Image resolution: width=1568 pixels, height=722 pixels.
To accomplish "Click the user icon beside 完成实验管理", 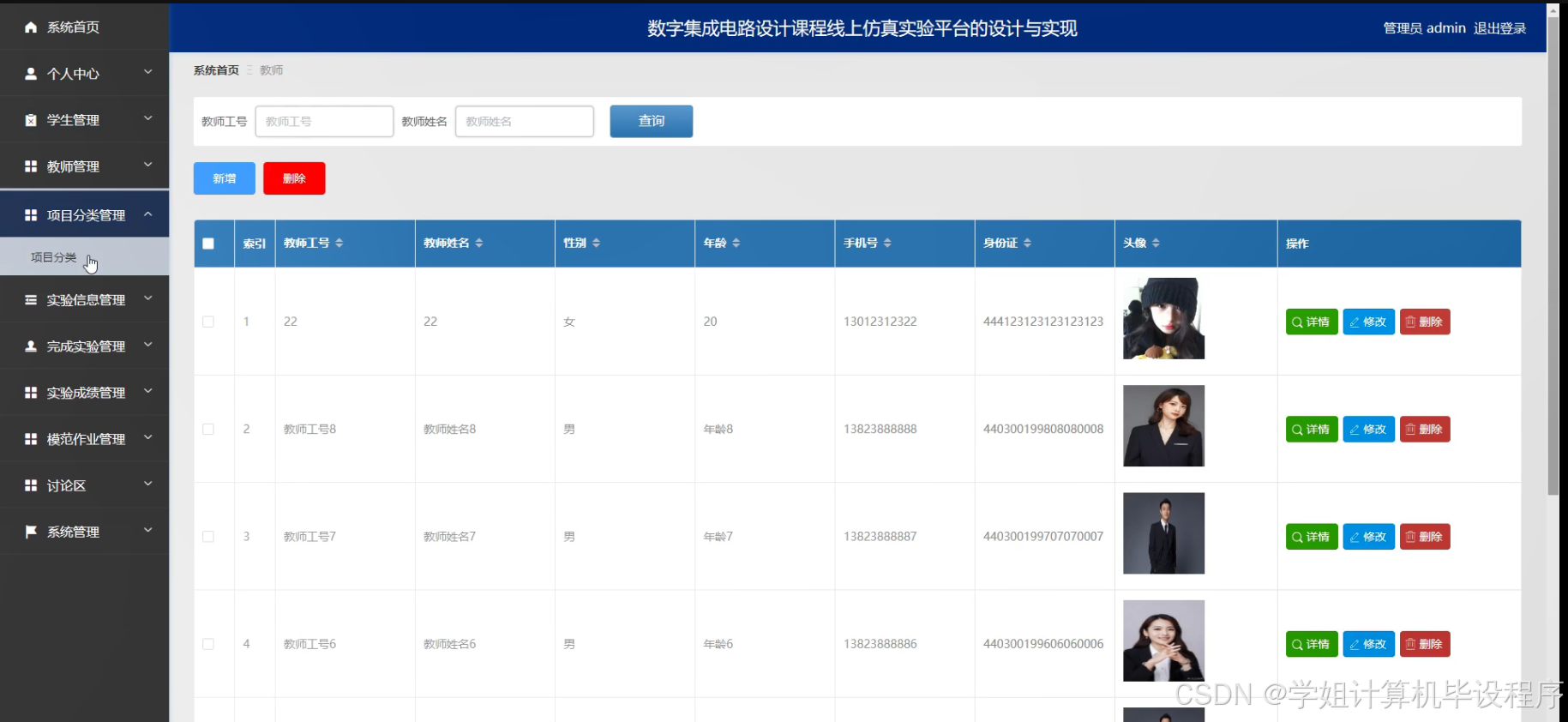I will [31, 346].
